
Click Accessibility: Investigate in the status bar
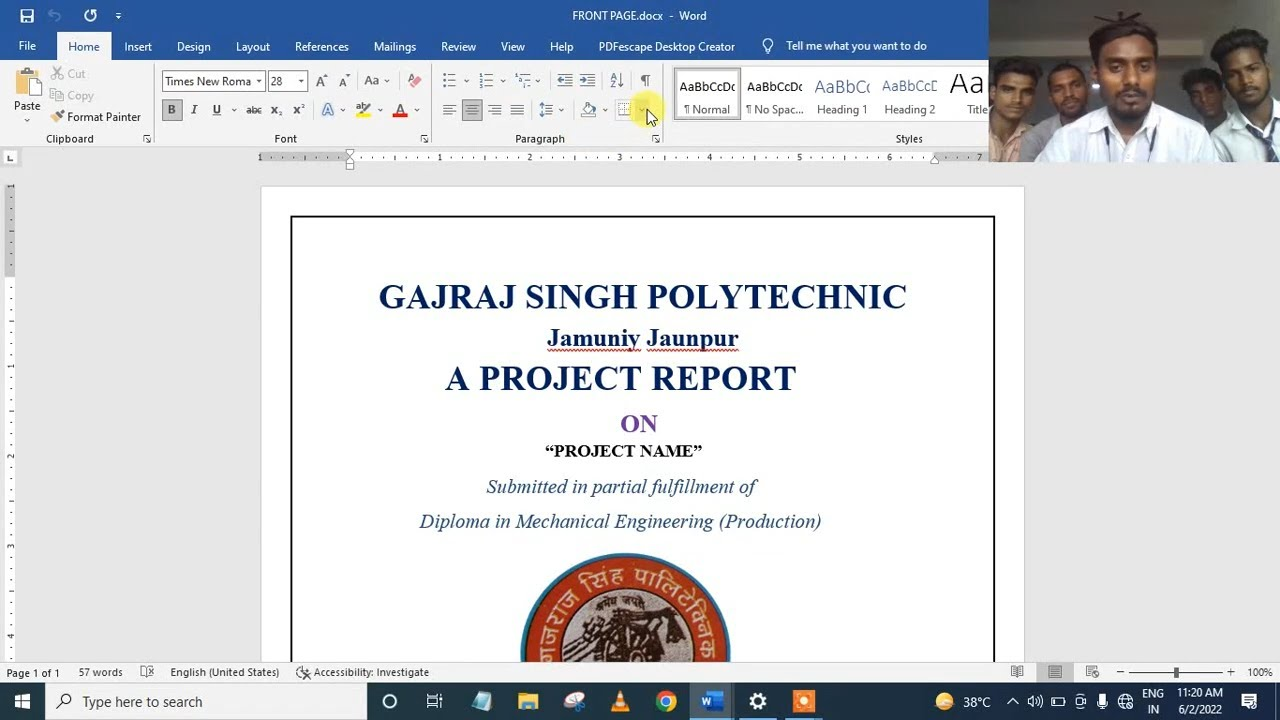pos(370,672)
